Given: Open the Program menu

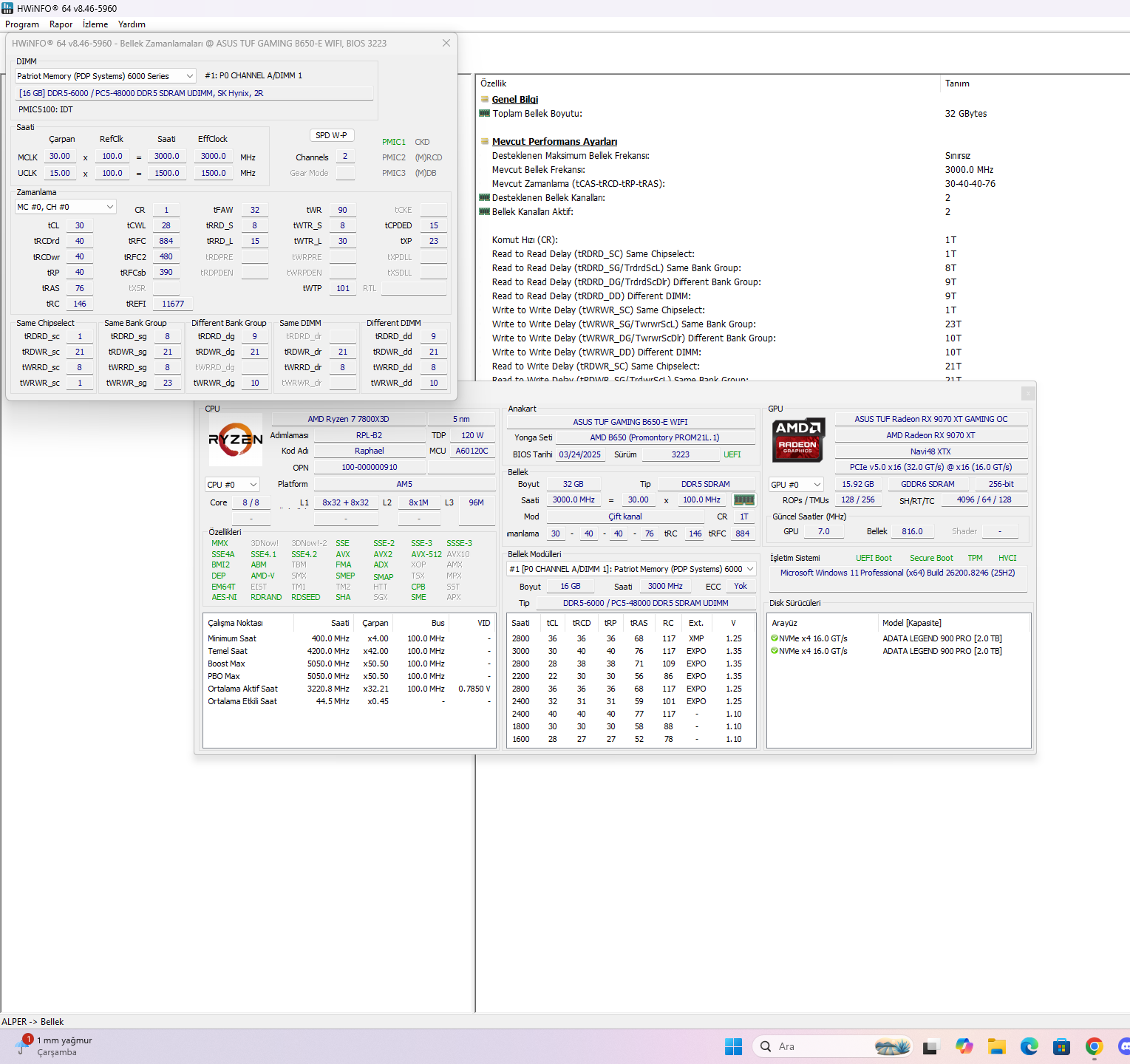Looking at the screenshot, I should tap(22, 24).
